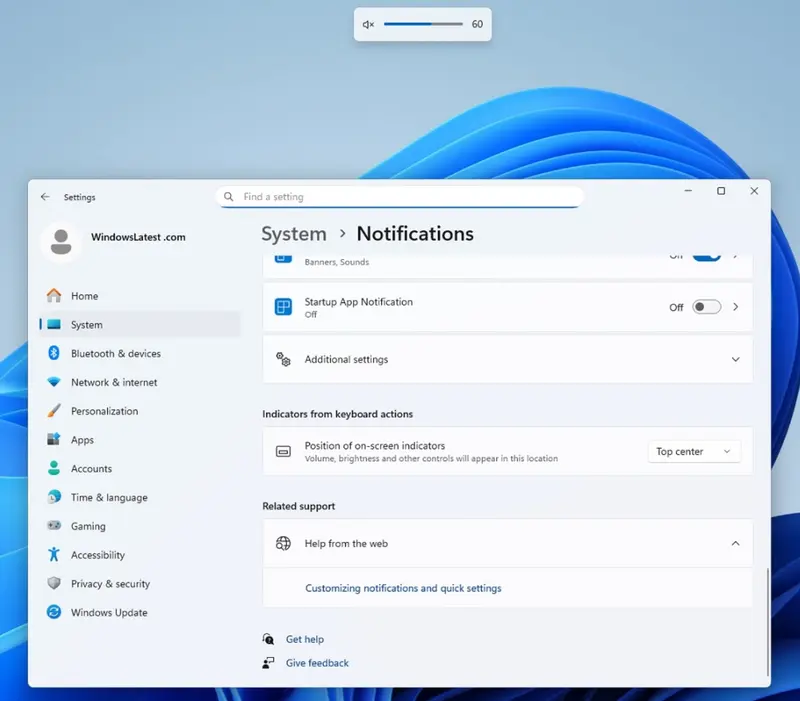
Task: Click the Windows Update sync icon
Action: click(x=53, y=613)
